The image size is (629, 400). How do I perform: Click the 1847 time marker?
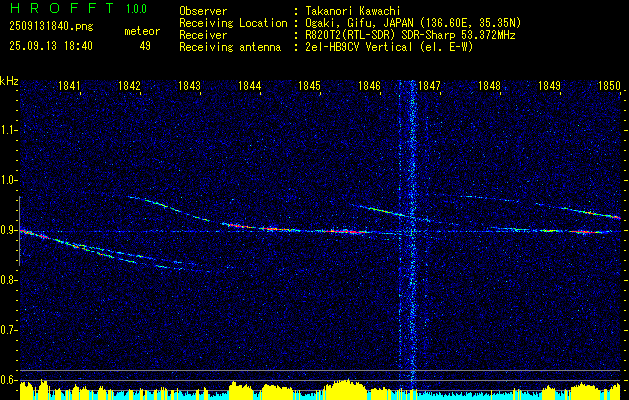[429, 86]
